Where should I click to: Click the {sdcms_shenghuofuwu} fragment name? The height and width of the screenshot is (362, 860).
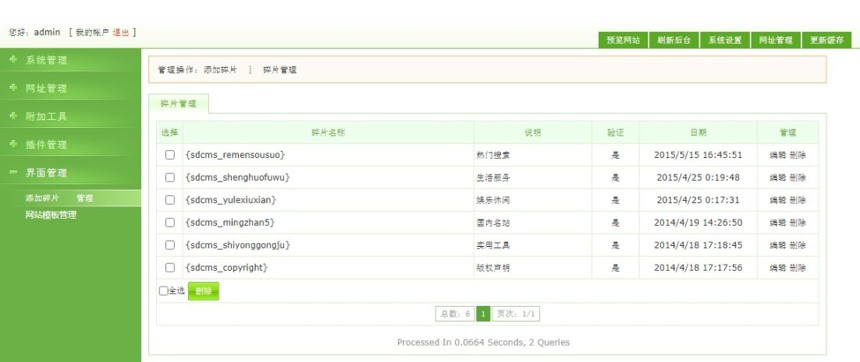[237, 178]
